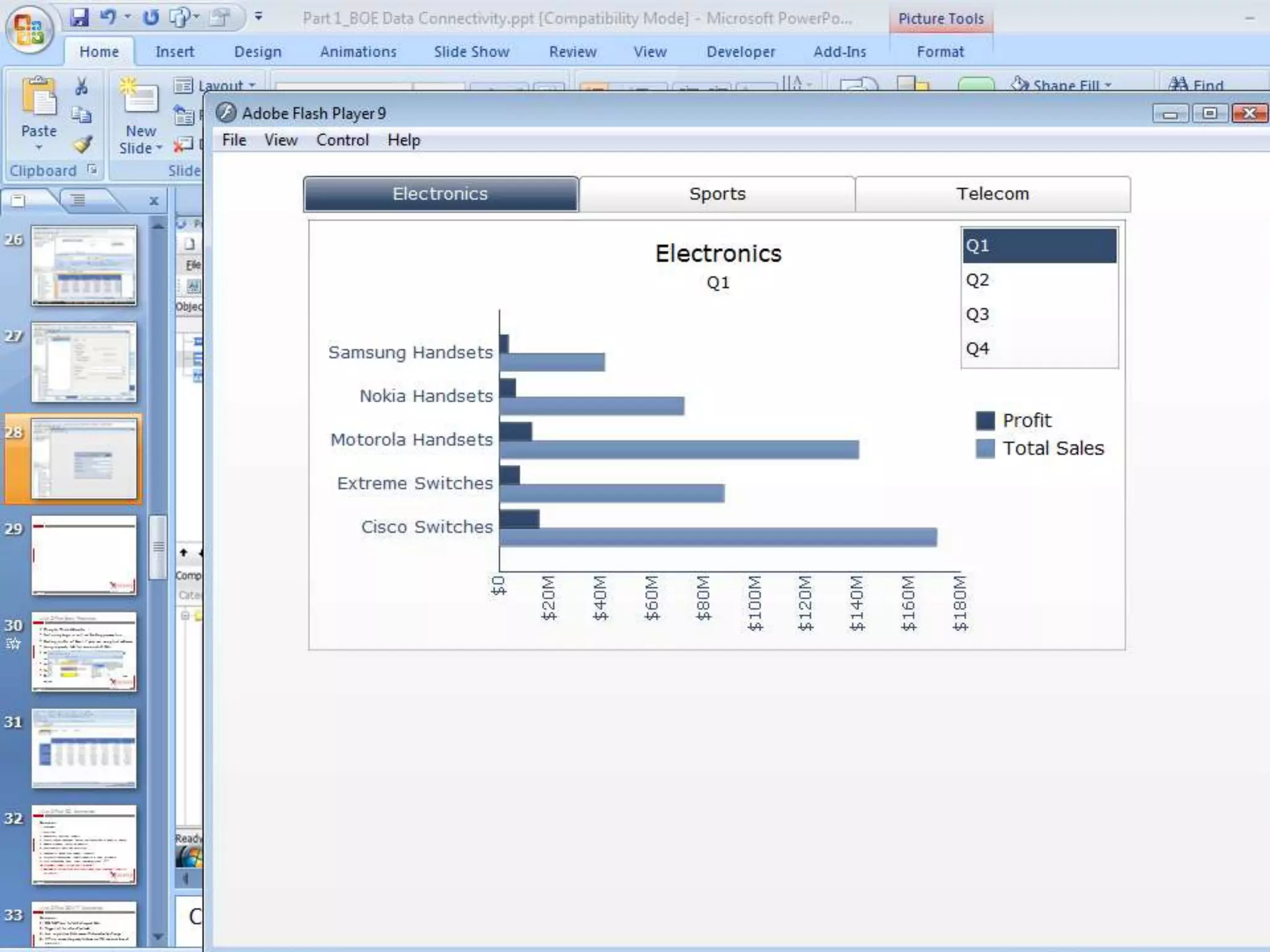Switch to Outline pane tab
Screen dimensions: 1270x952
(x=78, y=200)
